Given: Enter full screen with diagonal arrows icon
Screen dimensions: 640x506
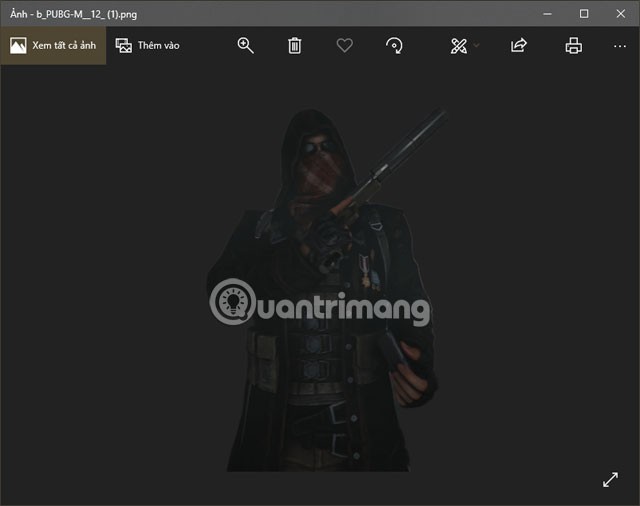Looking at the screenshot, I should coord(610,479).
